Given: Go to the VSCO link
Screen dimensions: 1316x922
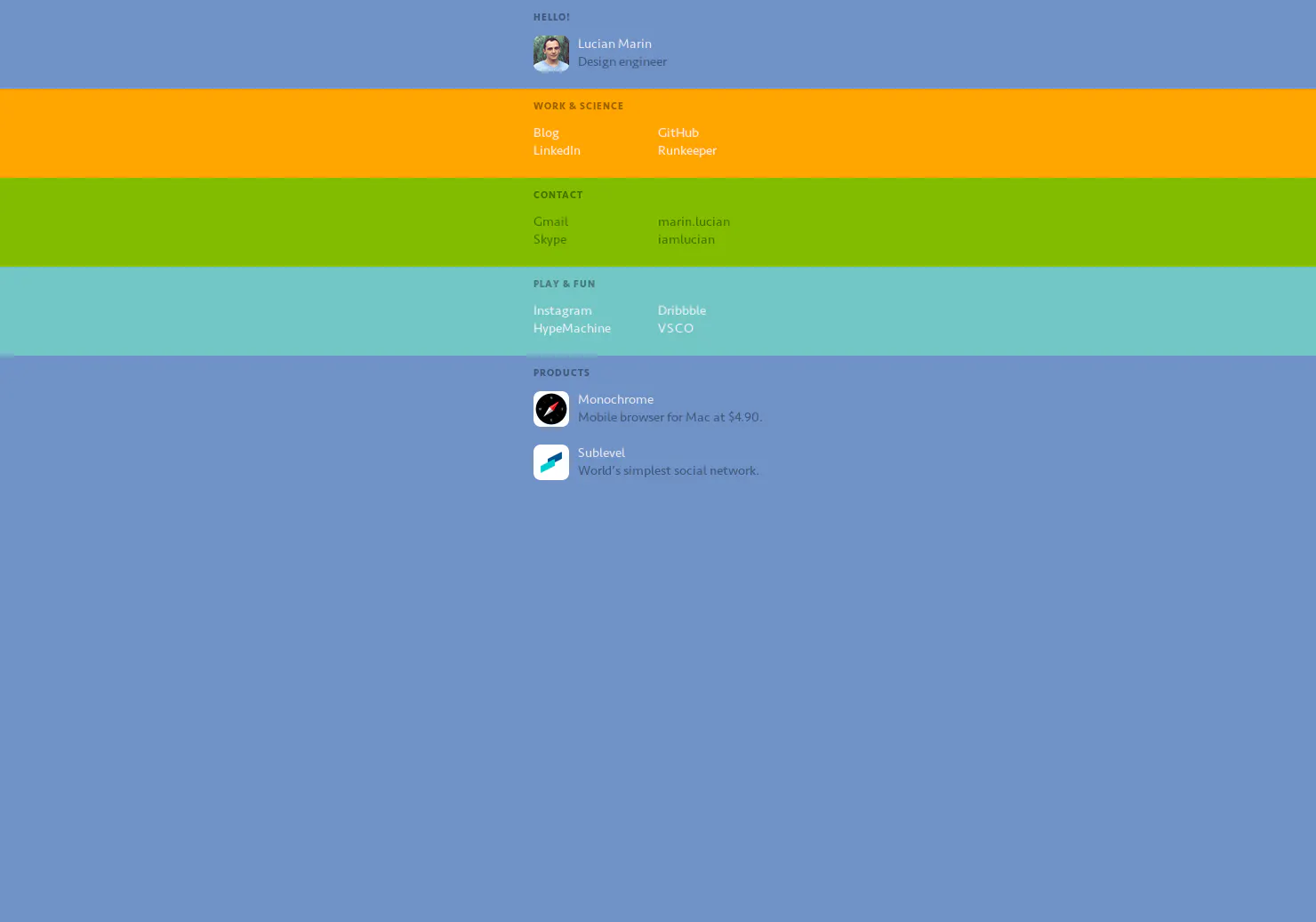Looking at the screenshot, I should point(676,328).
